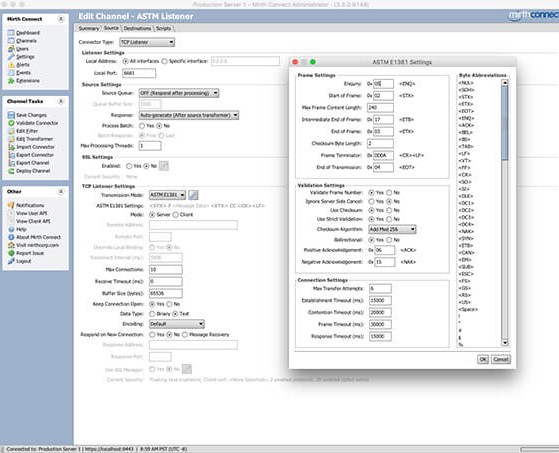This screenshot has height=453, width=559.
Task: Open Settings wrench icon in sidebar
Action: point(11,57)
